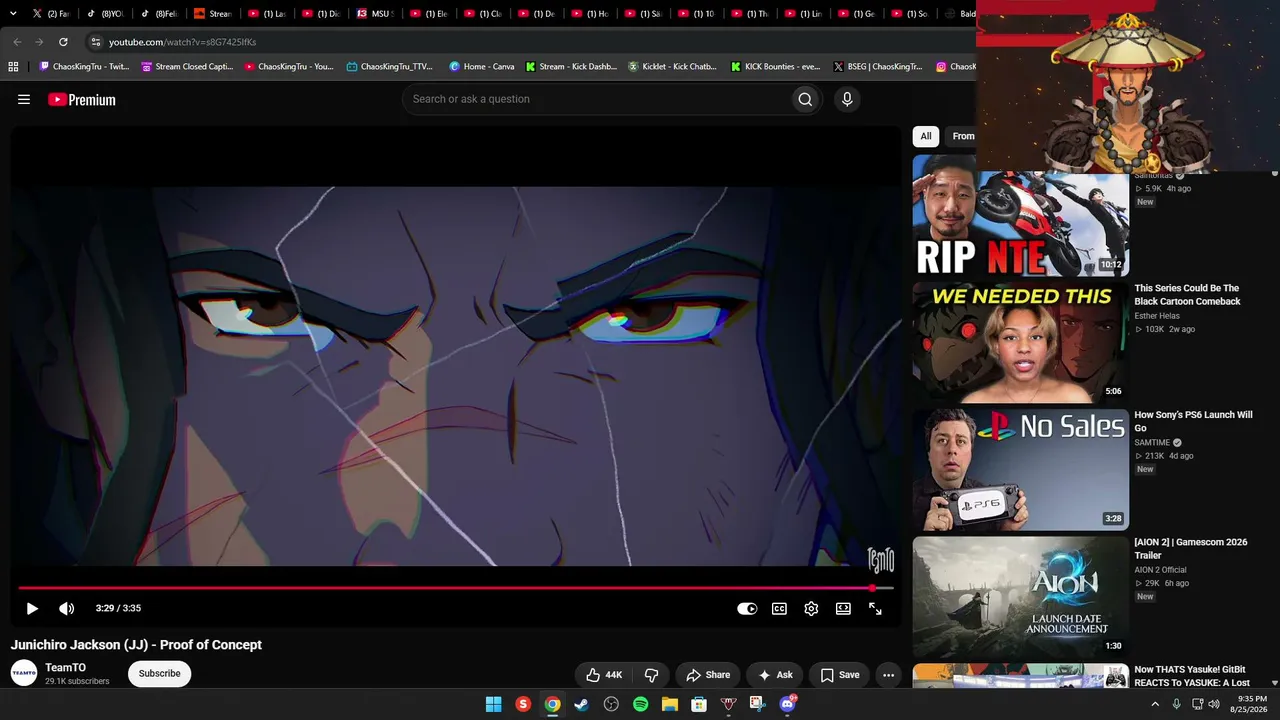Like the video (44K)
The height and width of the screenshot is (720, 1280).
(604, 675)
